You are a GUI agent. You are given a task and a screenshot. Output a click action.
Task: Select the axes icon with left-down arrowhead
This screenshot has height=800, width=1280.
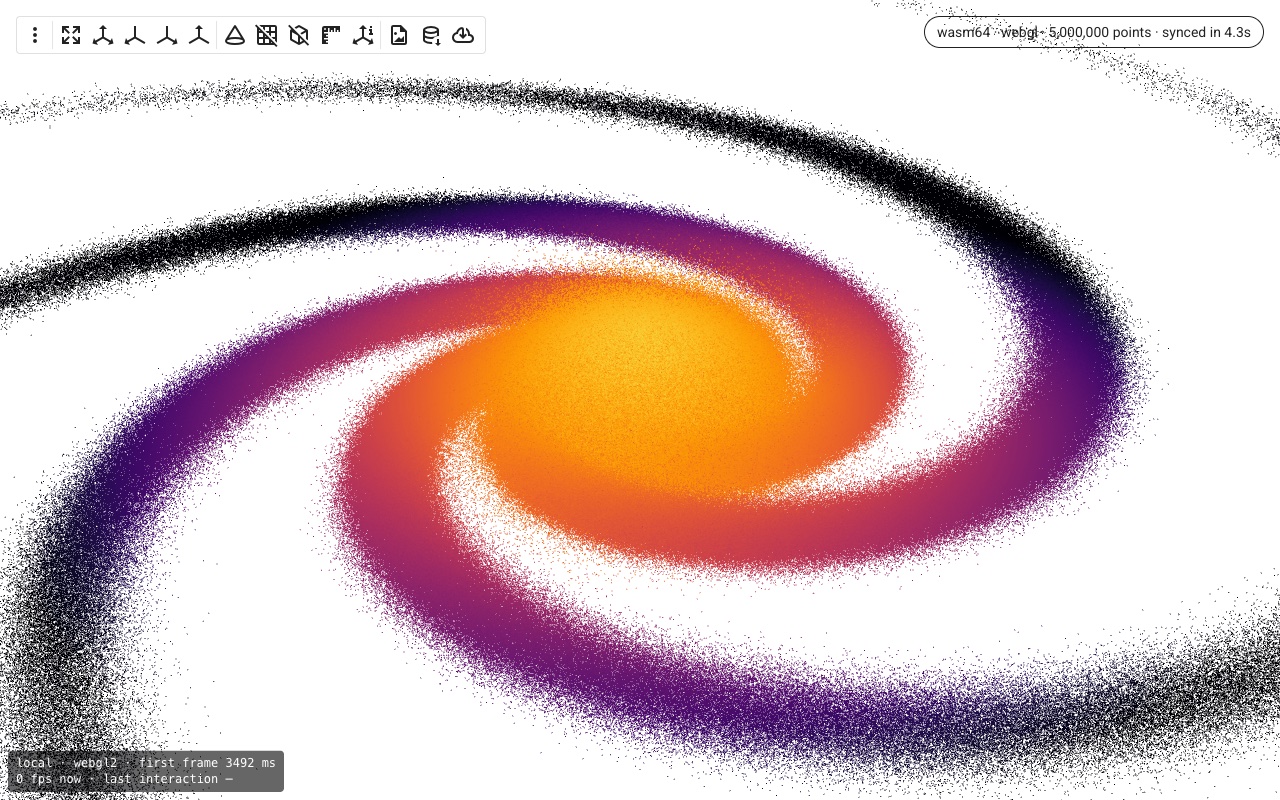click(x=135, y=35)
